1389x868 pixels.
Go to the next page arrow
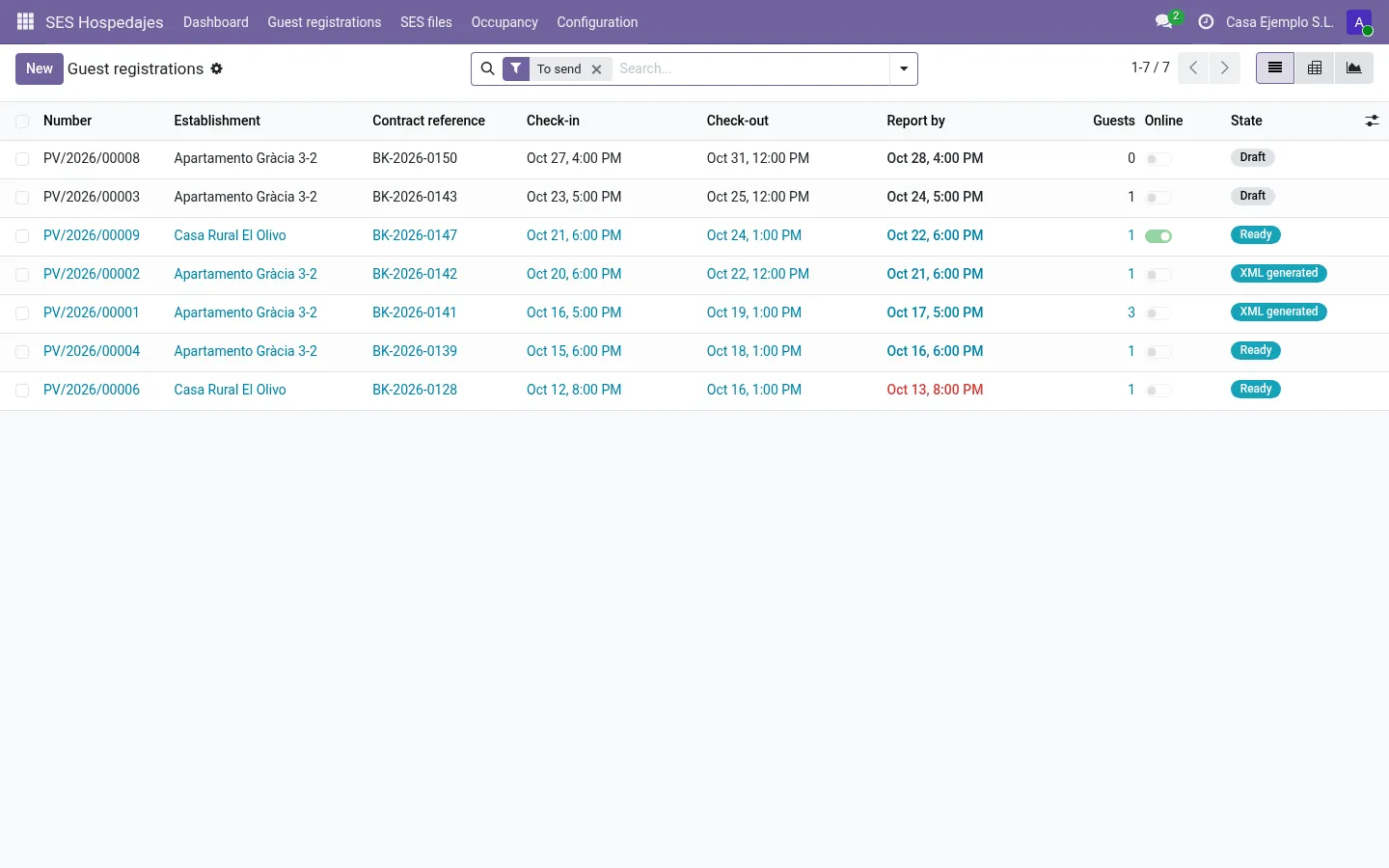[x=1225, y=68]
